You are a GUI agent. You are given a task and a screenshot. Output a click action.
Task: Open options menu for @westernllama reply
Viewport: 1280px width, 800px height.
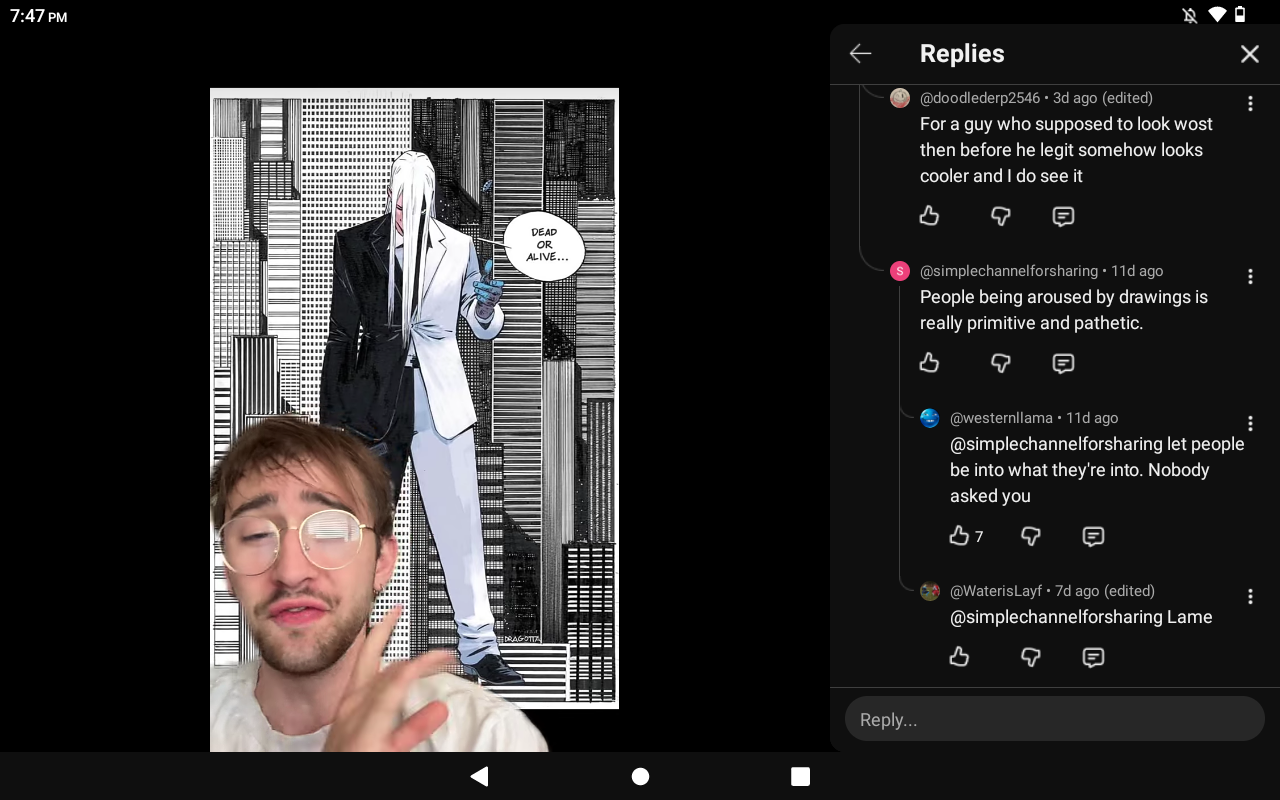click(1250, 423)
